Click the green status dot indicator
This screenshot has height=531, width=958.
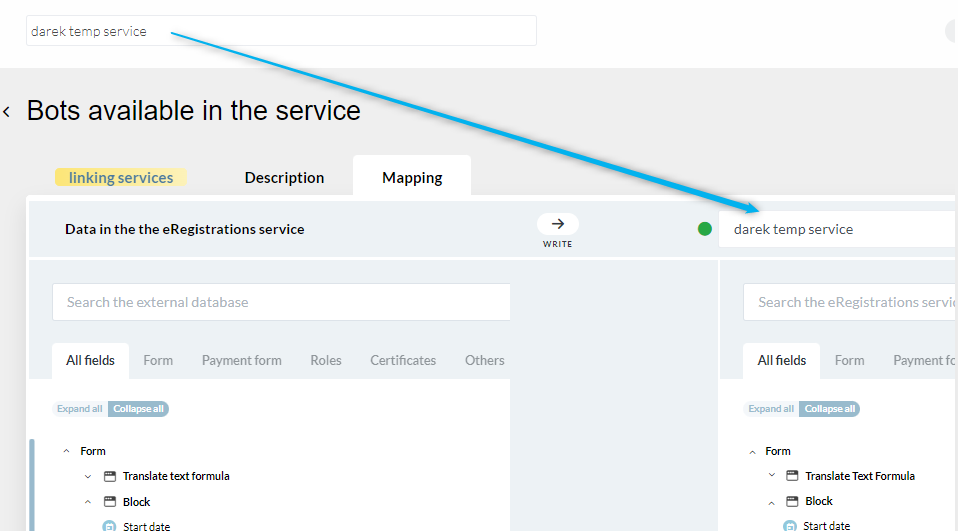[704, 229]
